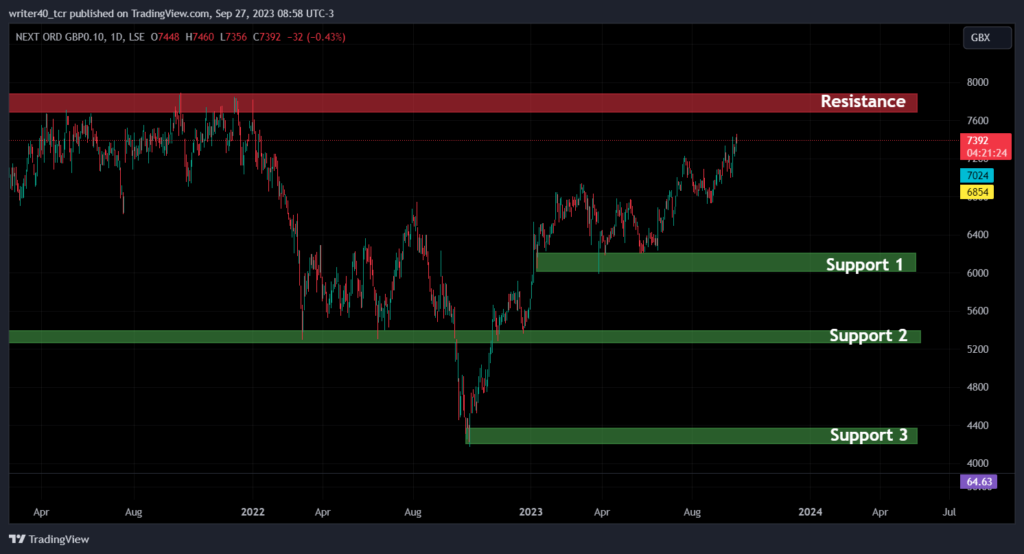The image size is (1024, 554).
Task: Click the open value O7448
Action: click(165, 37)
